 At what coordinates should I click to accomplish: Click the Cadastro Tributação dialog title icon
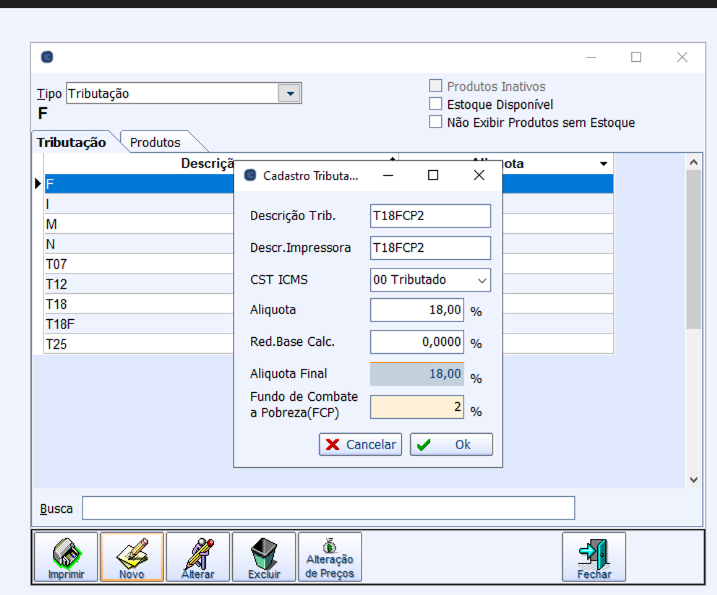click(250, 175)
